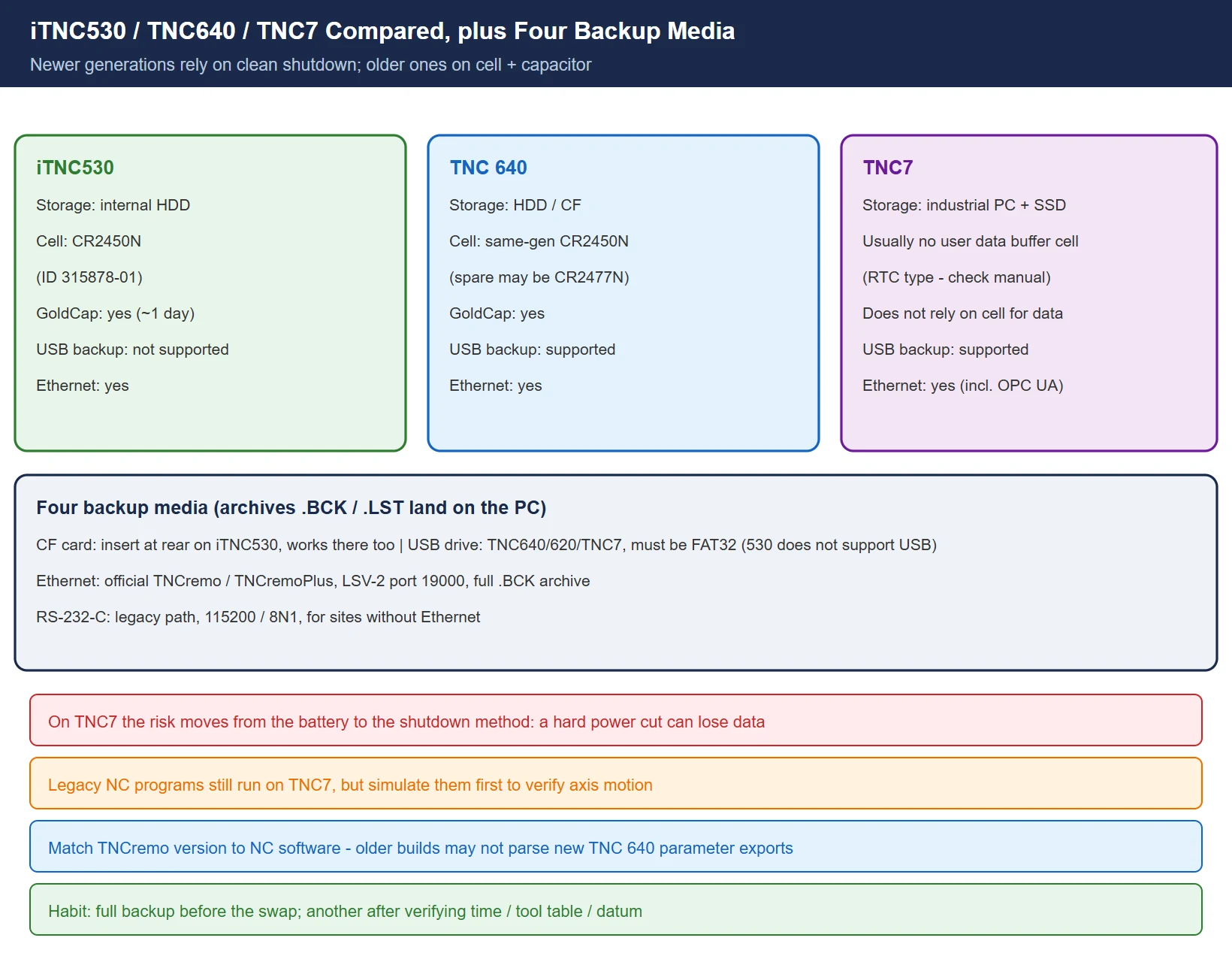This screenshot has height=962, width=1232.
Task: Click 'Does not rely on cell for data'
Action: (x=963, y=313)
